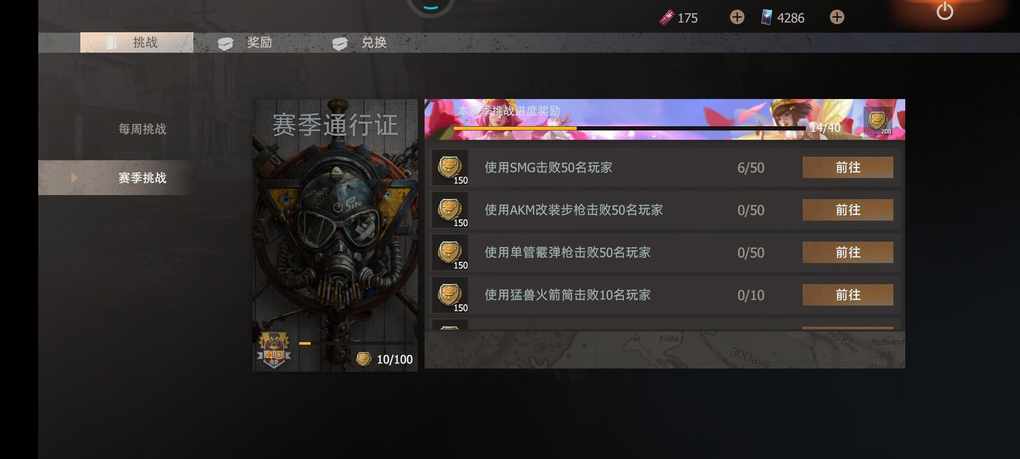Click 前往 for the AKM改装步枪 challenge
This screenshot has height=459, width=1020.
click(848, 210)
